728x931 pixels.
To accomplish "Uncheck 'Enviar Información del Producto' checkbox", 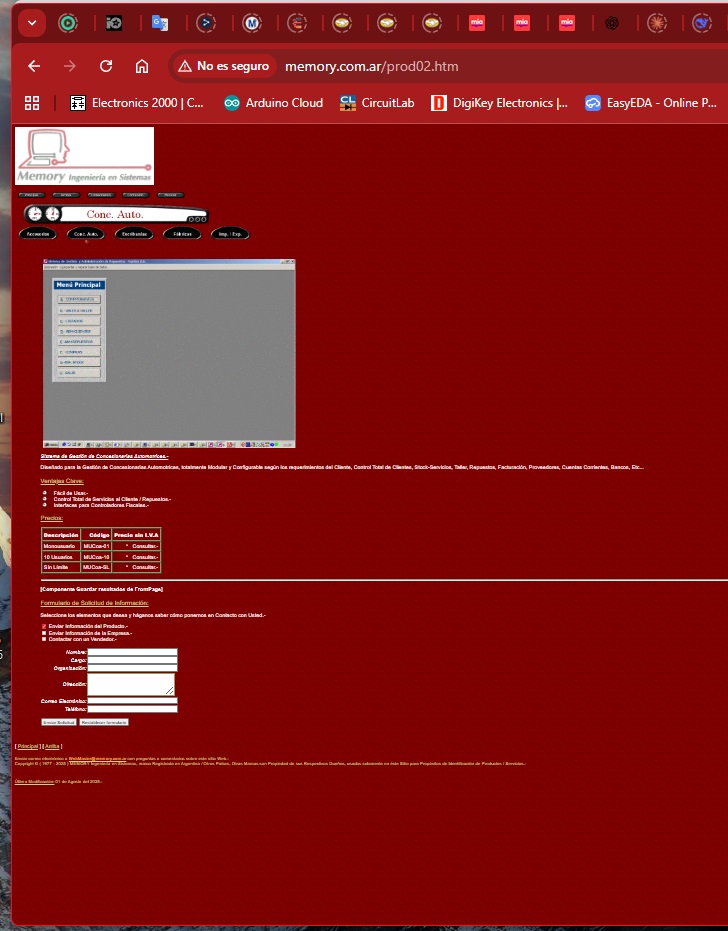I will [x=44, y=626].
